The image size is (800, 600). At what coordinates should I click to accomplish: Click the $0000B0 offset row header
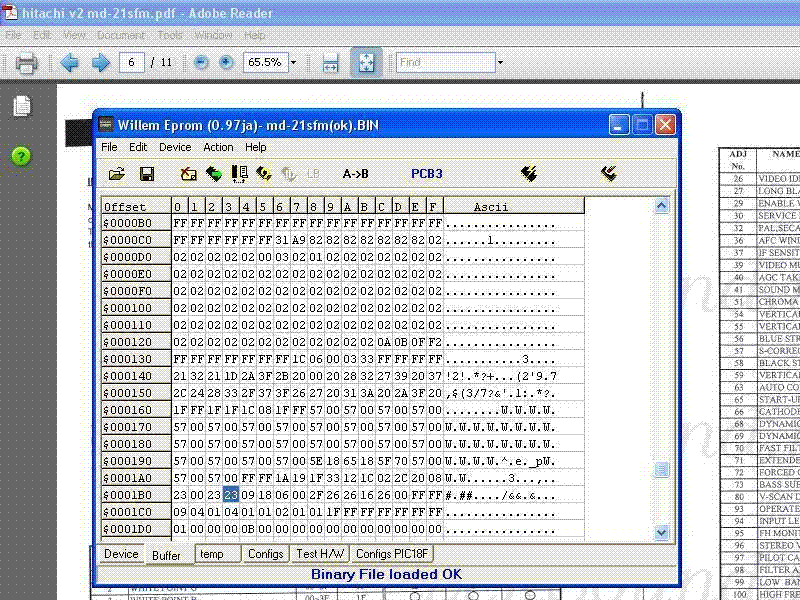click(136, 223)
